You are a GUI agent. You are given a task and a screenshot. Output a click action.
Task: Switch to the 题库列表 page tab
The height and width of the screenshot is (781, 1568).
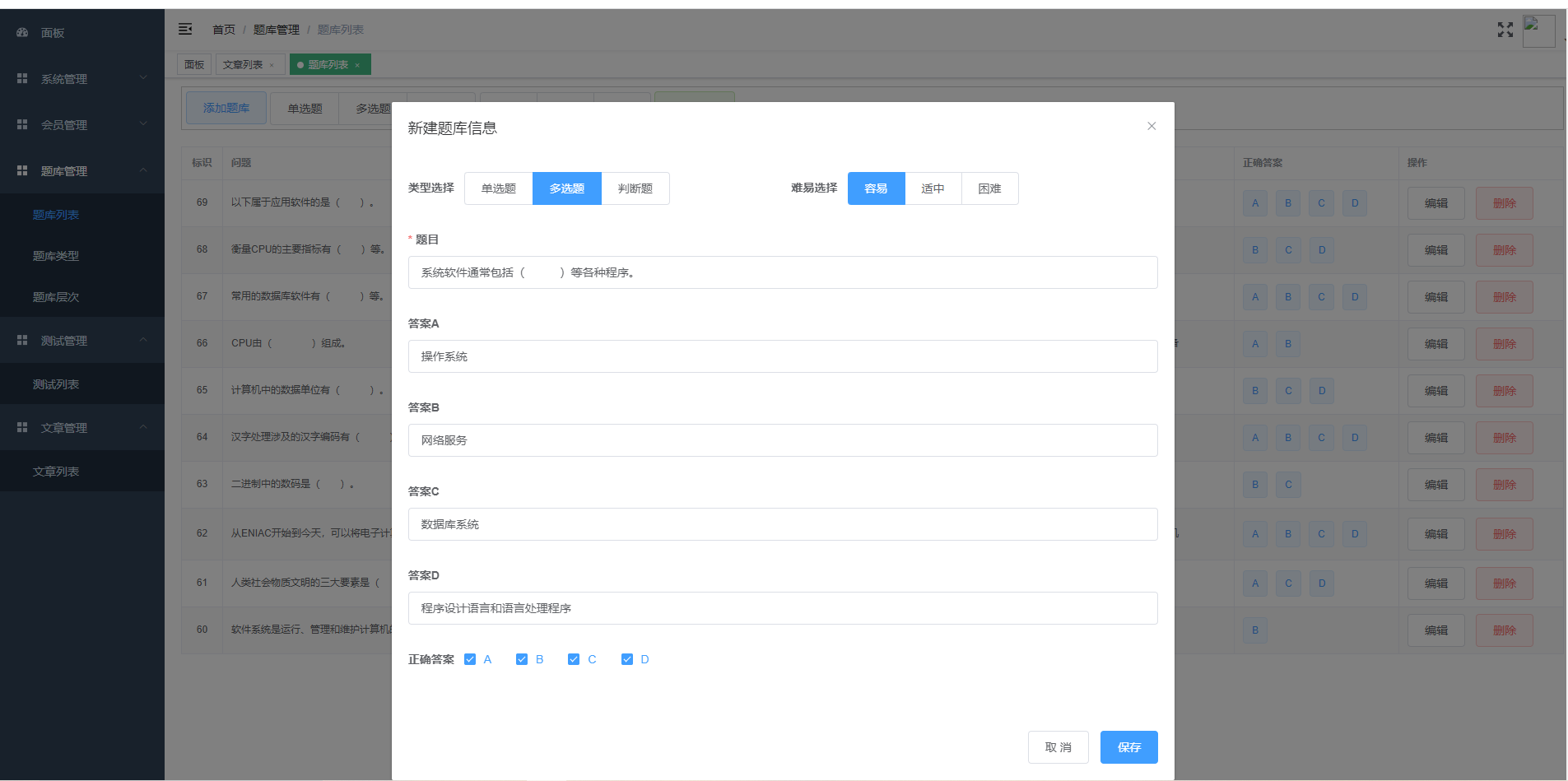tap(330, 64)
